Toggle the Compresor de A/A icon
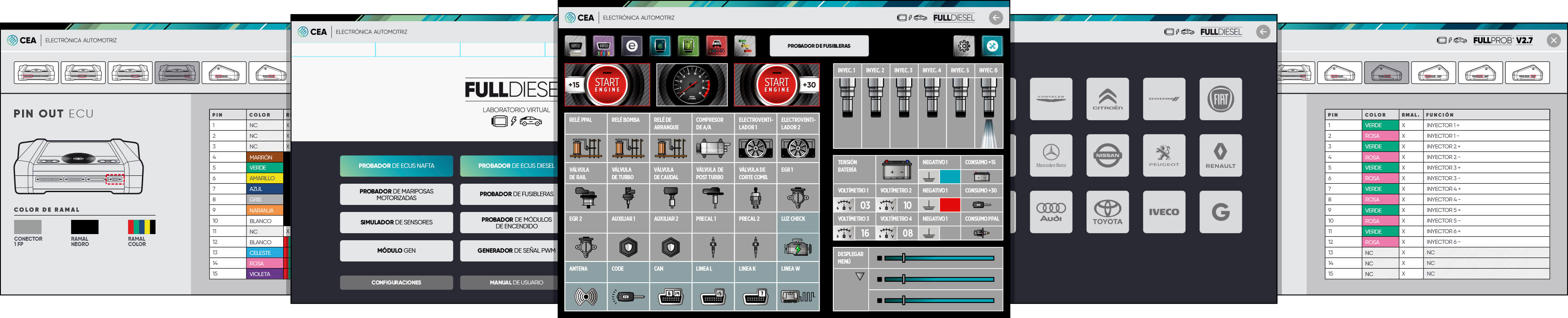This screenshot has height=318, width=1568. tap(713, 148)
